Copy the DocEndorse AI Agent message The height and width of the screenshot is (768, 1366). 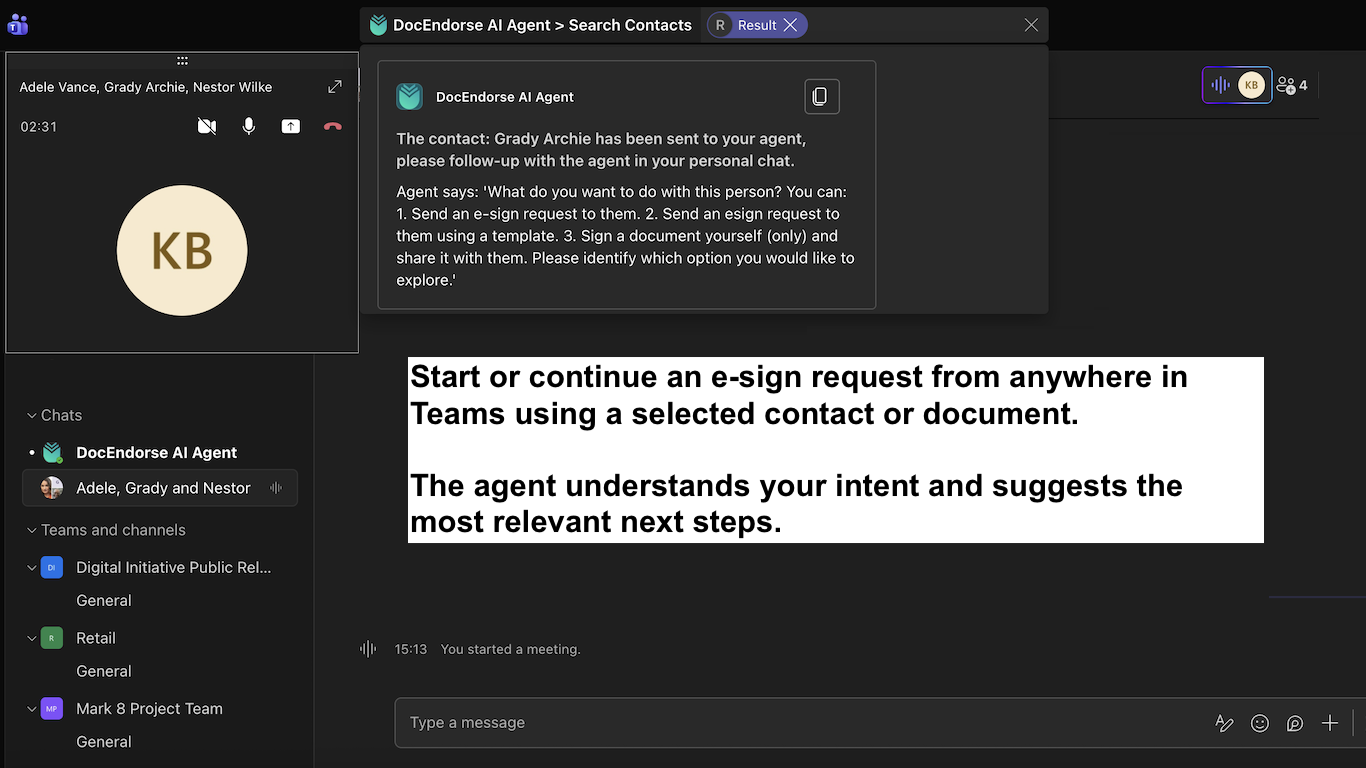[820, 96]
